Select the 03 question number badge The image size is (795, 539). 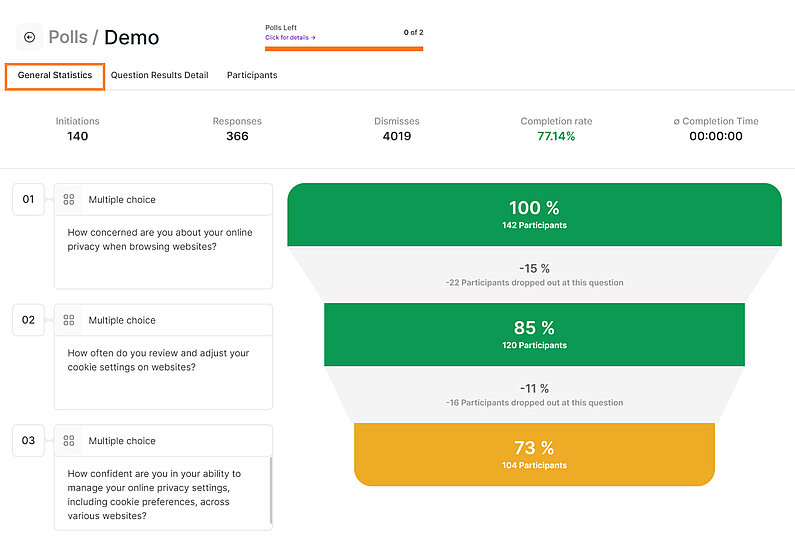28,440
